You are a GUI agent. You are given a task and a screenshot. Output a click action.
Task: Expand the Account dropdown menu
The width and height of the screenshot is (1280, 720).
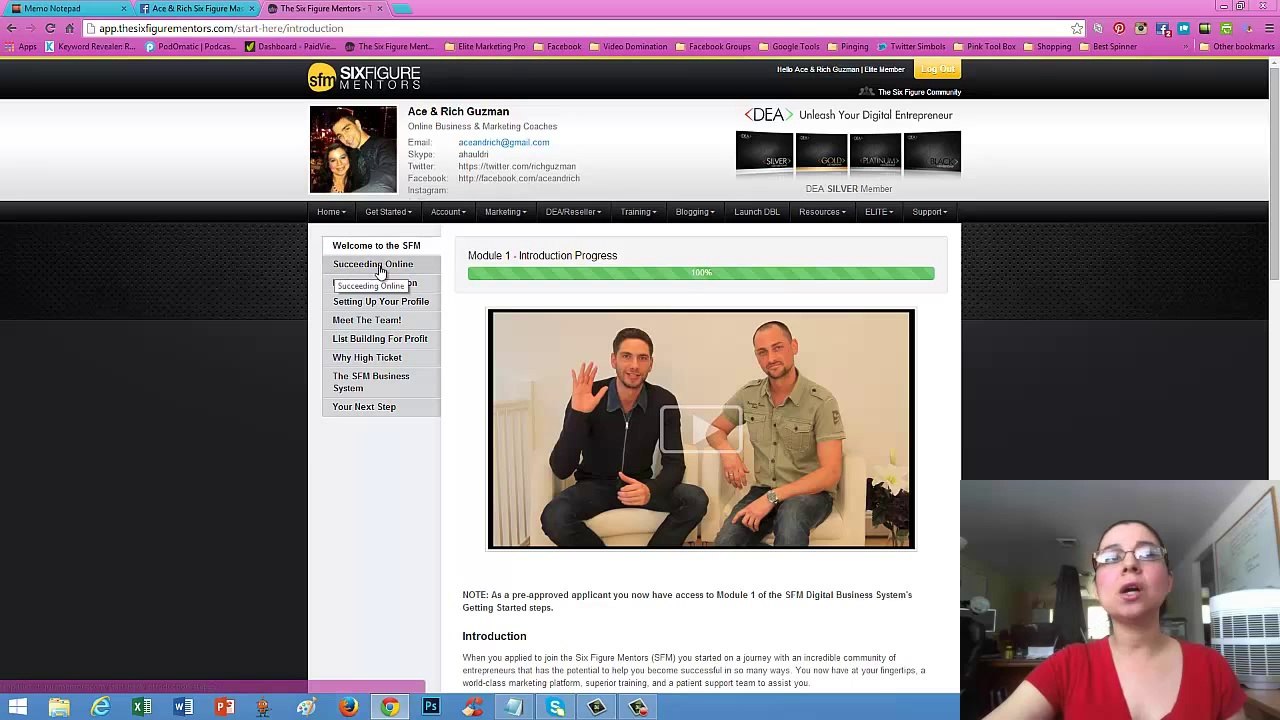click(448, 212)
